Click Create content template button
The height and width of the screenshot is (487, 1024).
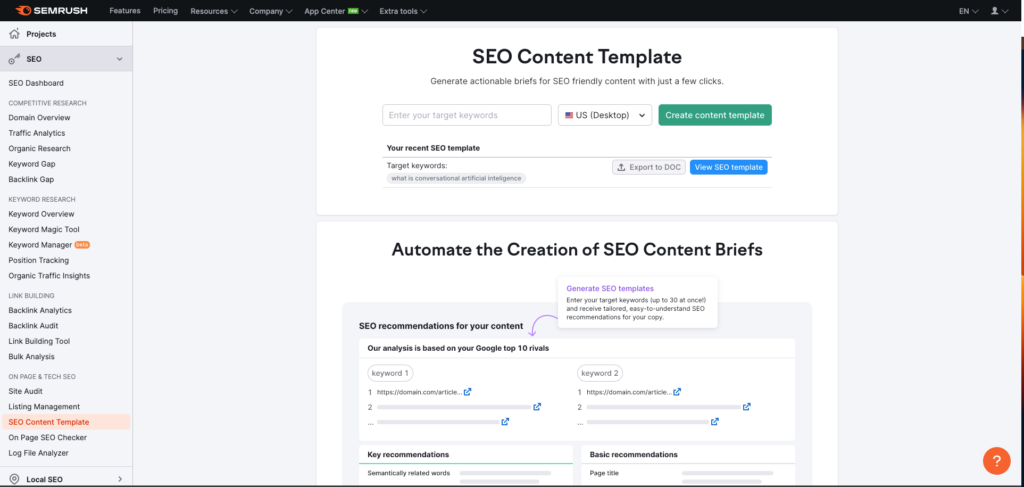[x=714, y=115]
